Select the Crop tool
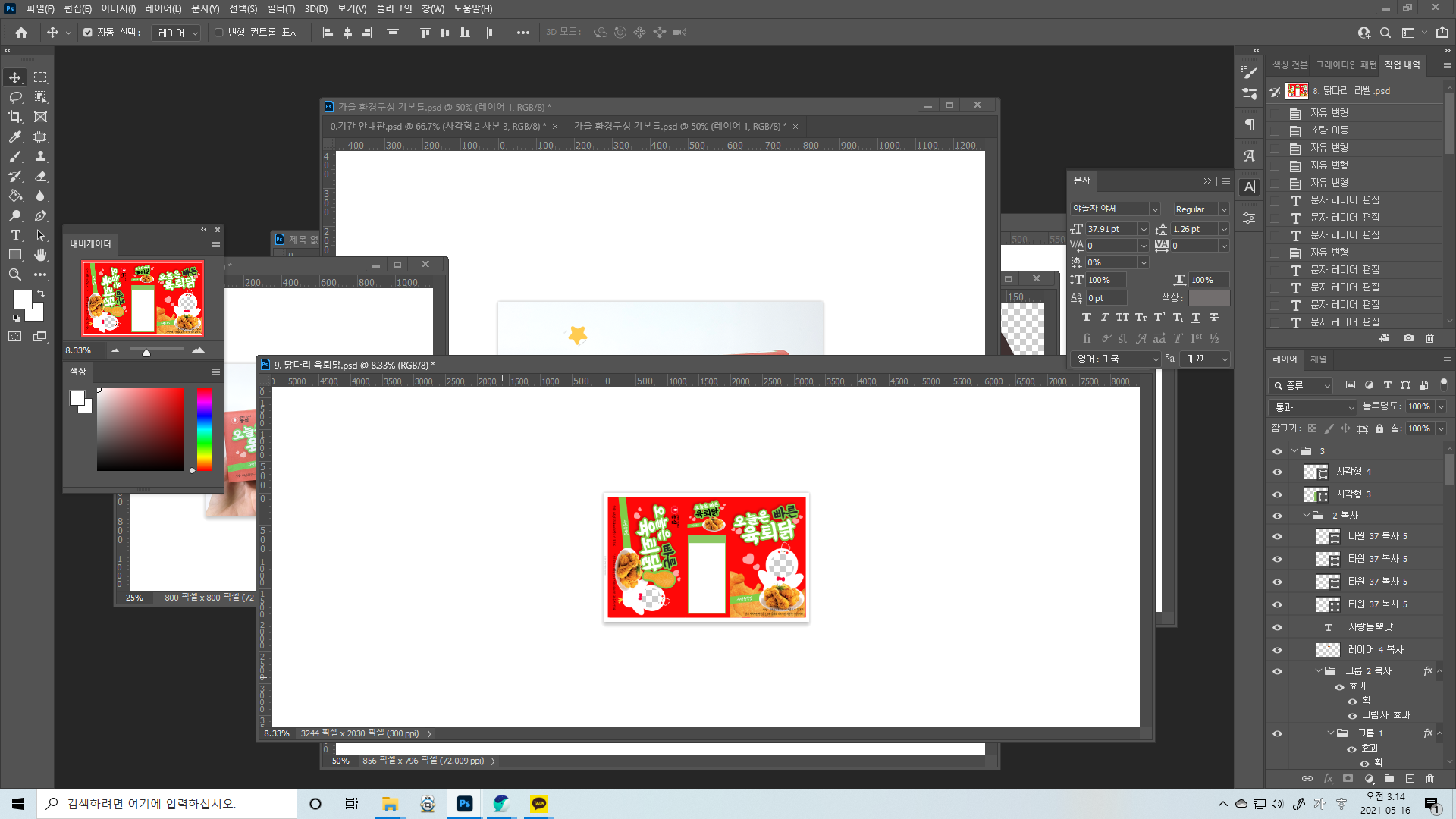Screen dimensions: 1456x819 click(x=15, y=117)
